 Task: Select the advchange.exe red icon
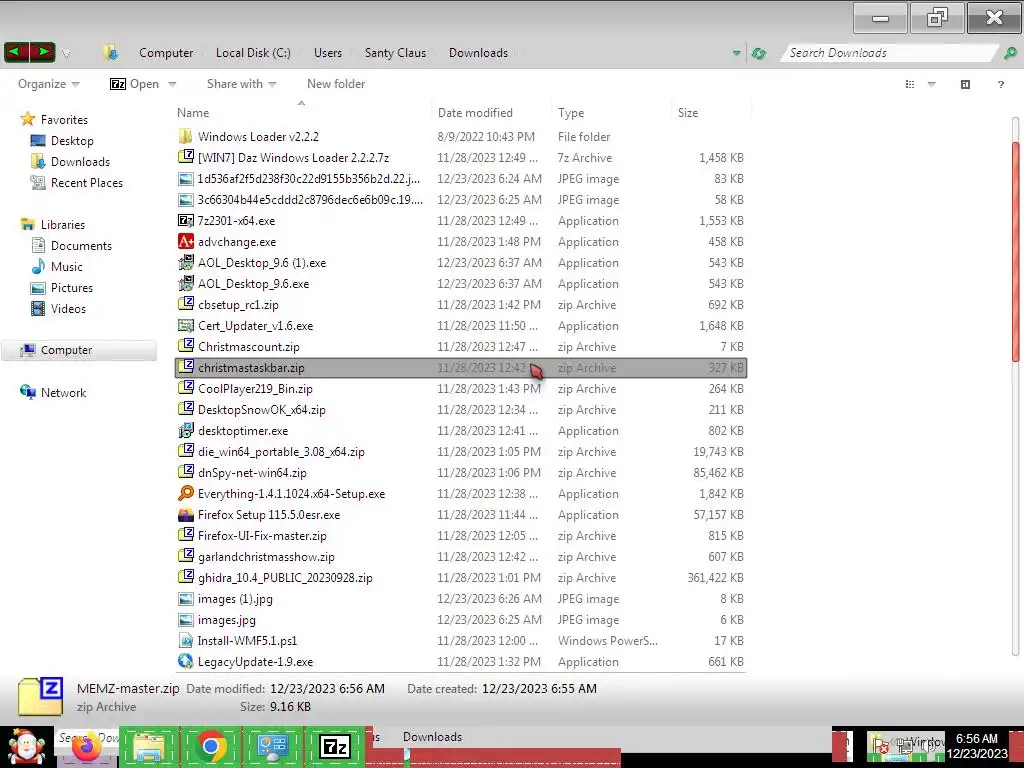point(185,241)
